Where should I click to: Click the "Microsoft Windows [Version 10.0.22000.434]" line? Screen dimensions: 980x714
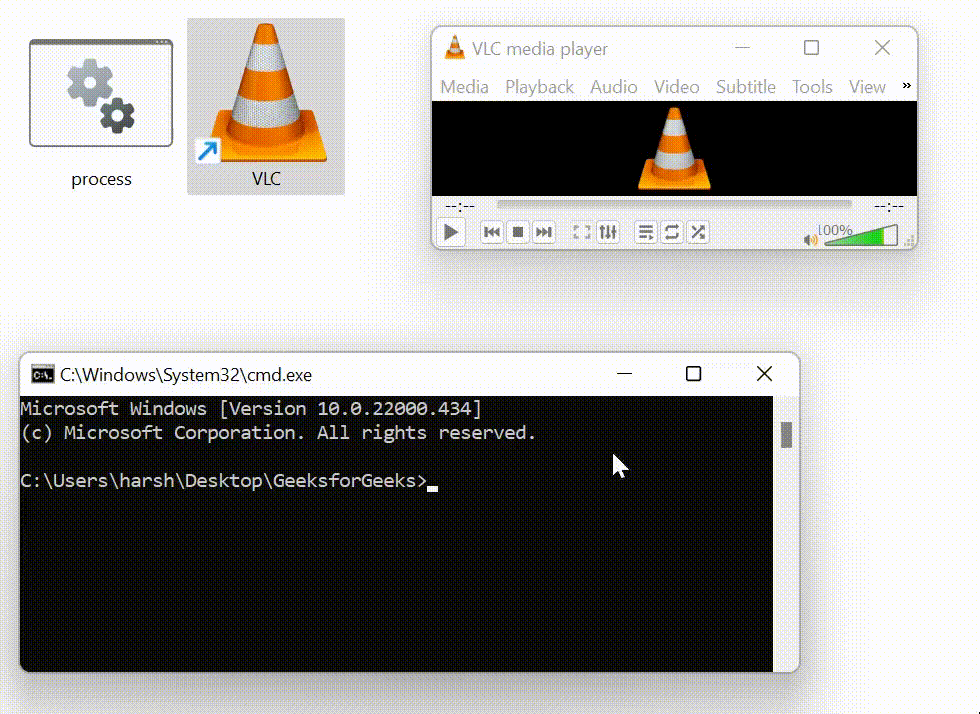click(251, 409)
